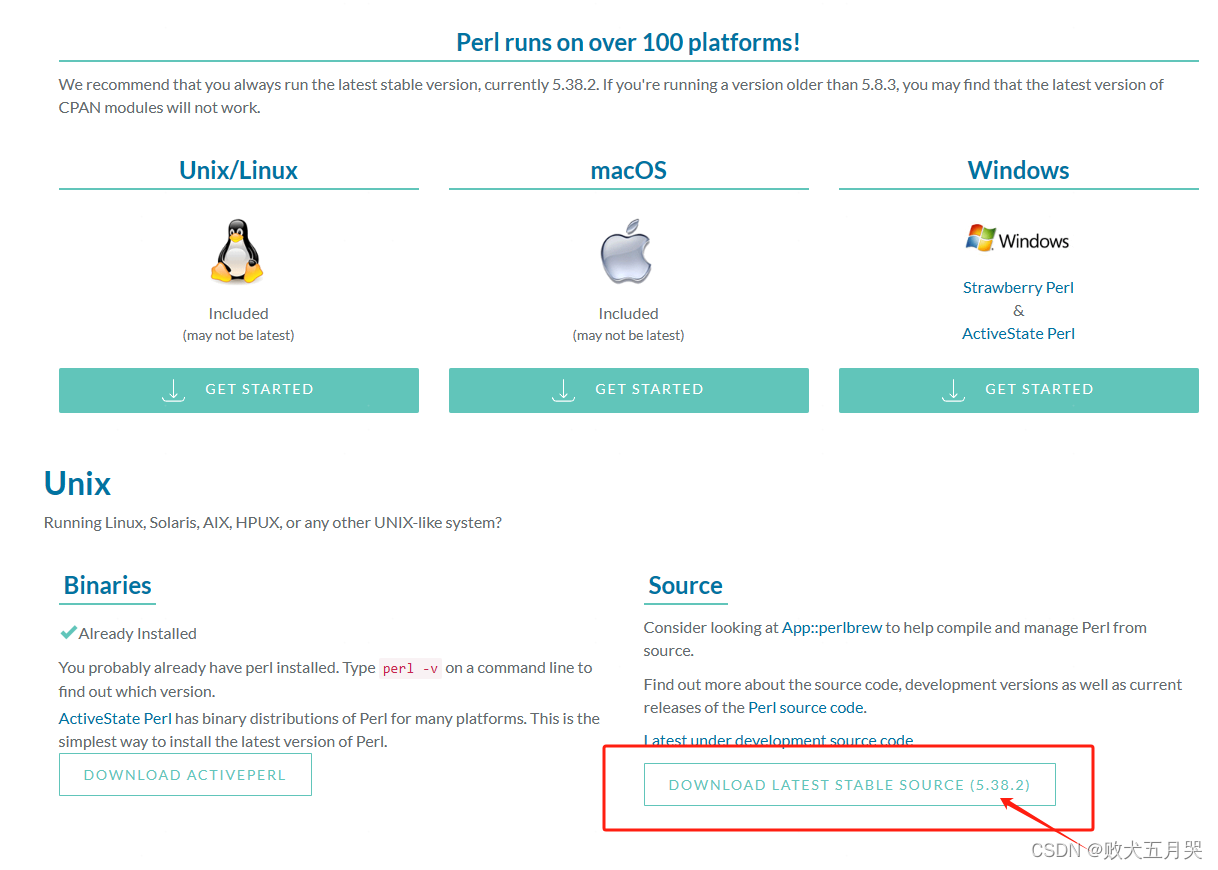This screenshot has height=870, width=1218.
Task: Click the Binaries heading
Action: tap(107, 586)
